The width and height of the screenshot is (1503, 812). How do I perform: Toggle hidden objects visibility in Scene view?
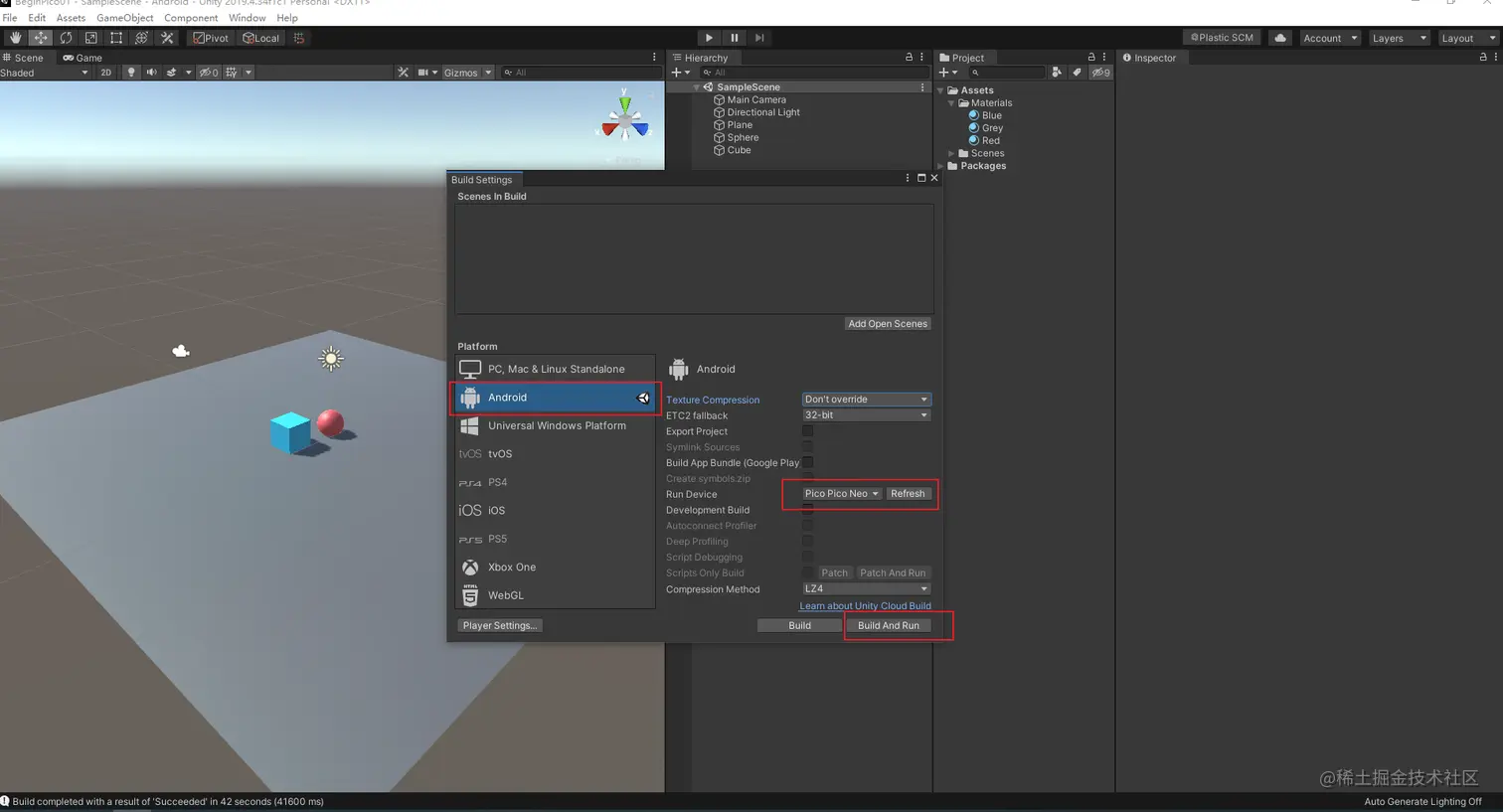tap(209, 73)
